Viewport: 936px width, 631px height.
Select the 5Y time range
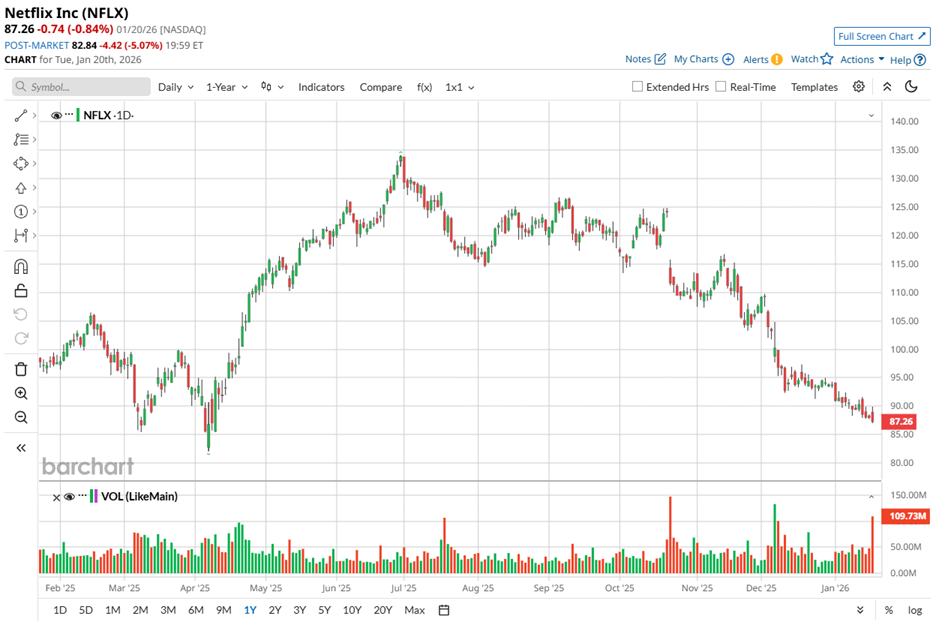click(324, 610)
